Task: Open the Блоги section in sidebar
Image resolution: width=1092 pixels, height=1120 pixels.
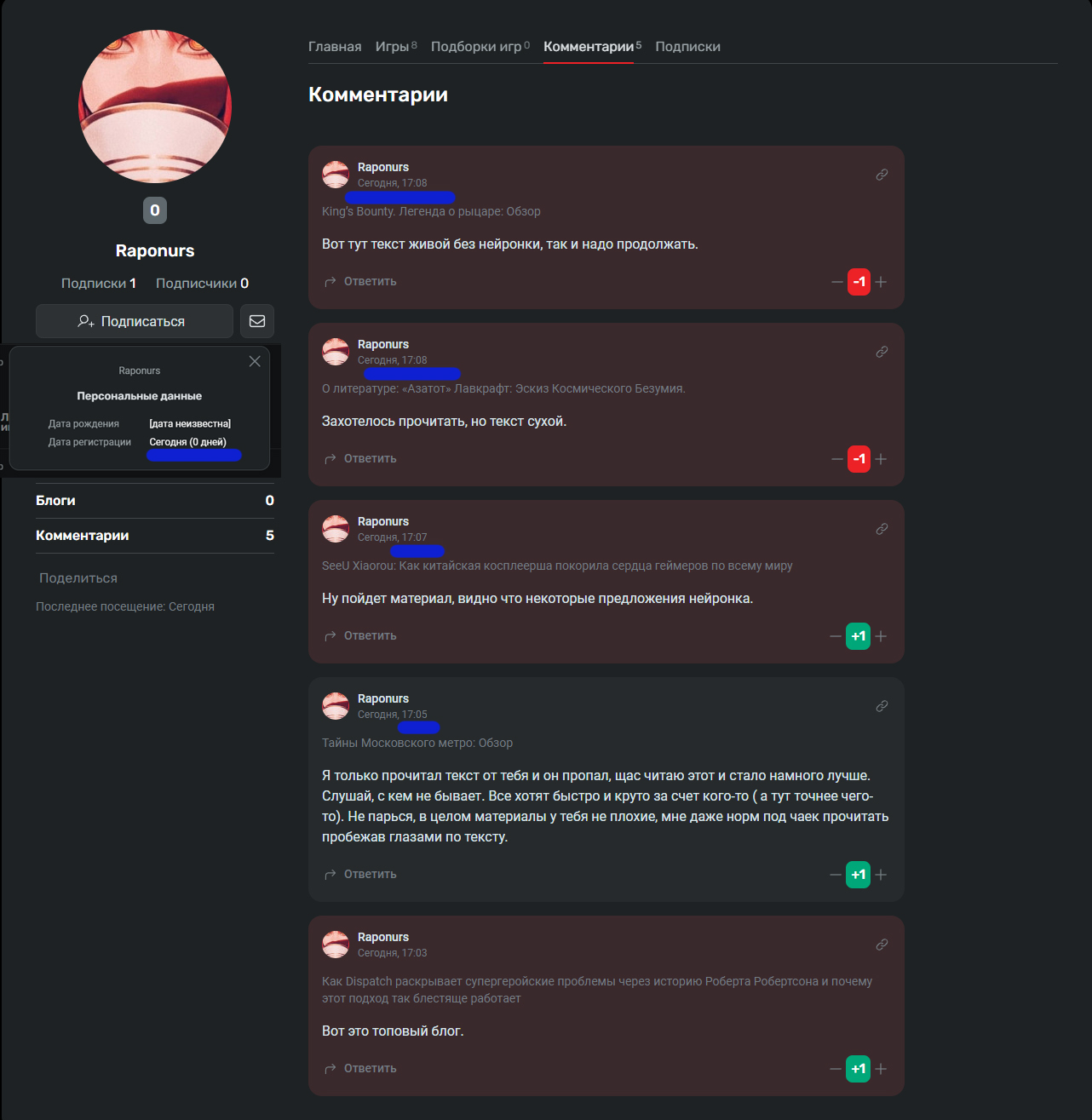Action: coord(155,501)
